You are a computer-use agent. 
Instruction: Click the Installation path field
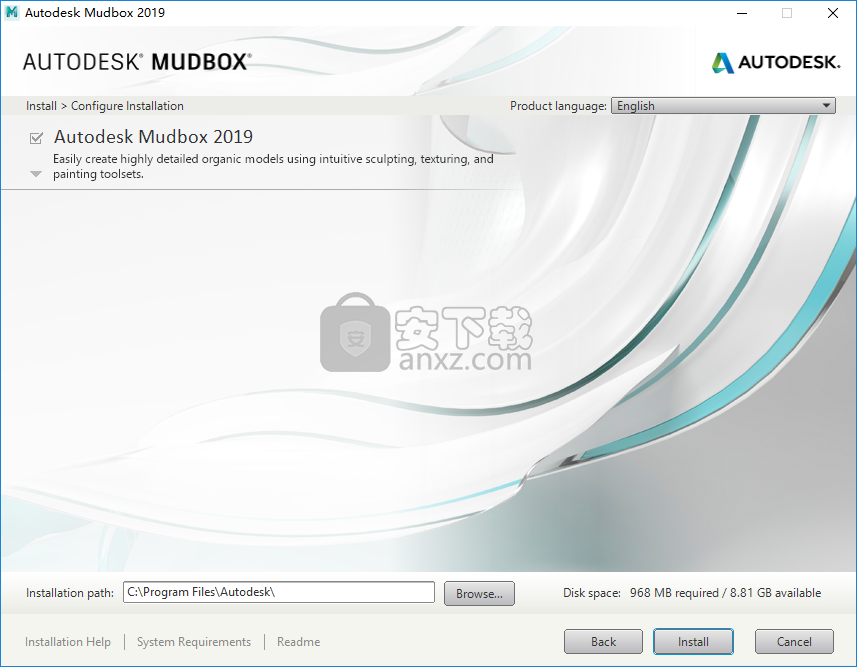(x=279, y=592)
